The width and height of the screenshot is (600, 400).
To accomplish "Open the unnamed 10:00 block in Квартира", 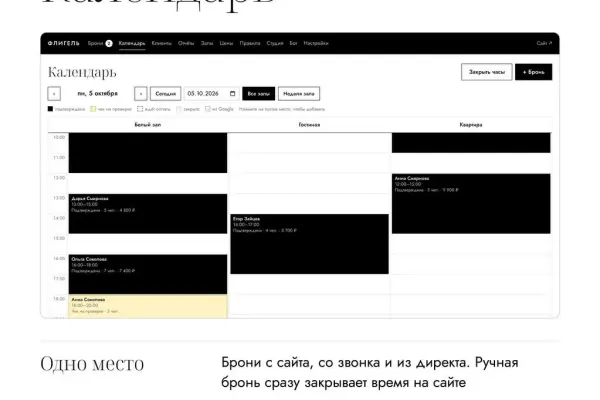I will click(x=471, y=143).
